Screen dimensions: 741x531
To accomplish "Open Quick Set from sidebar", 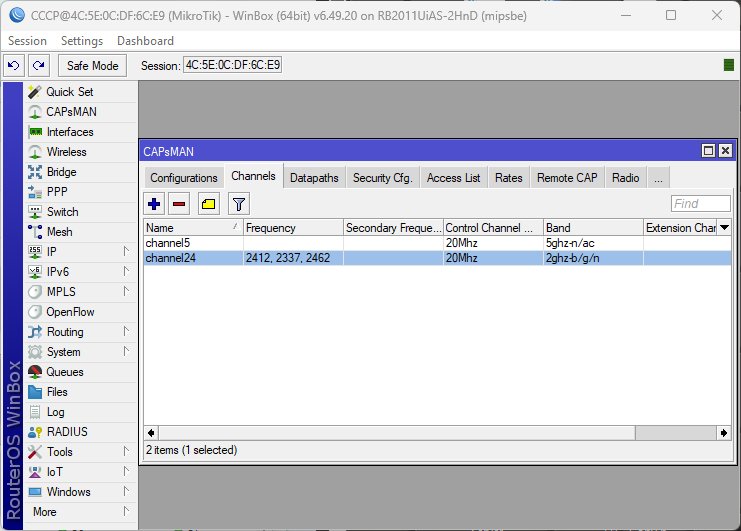I will pyautogui.click(x=80, y=92).
